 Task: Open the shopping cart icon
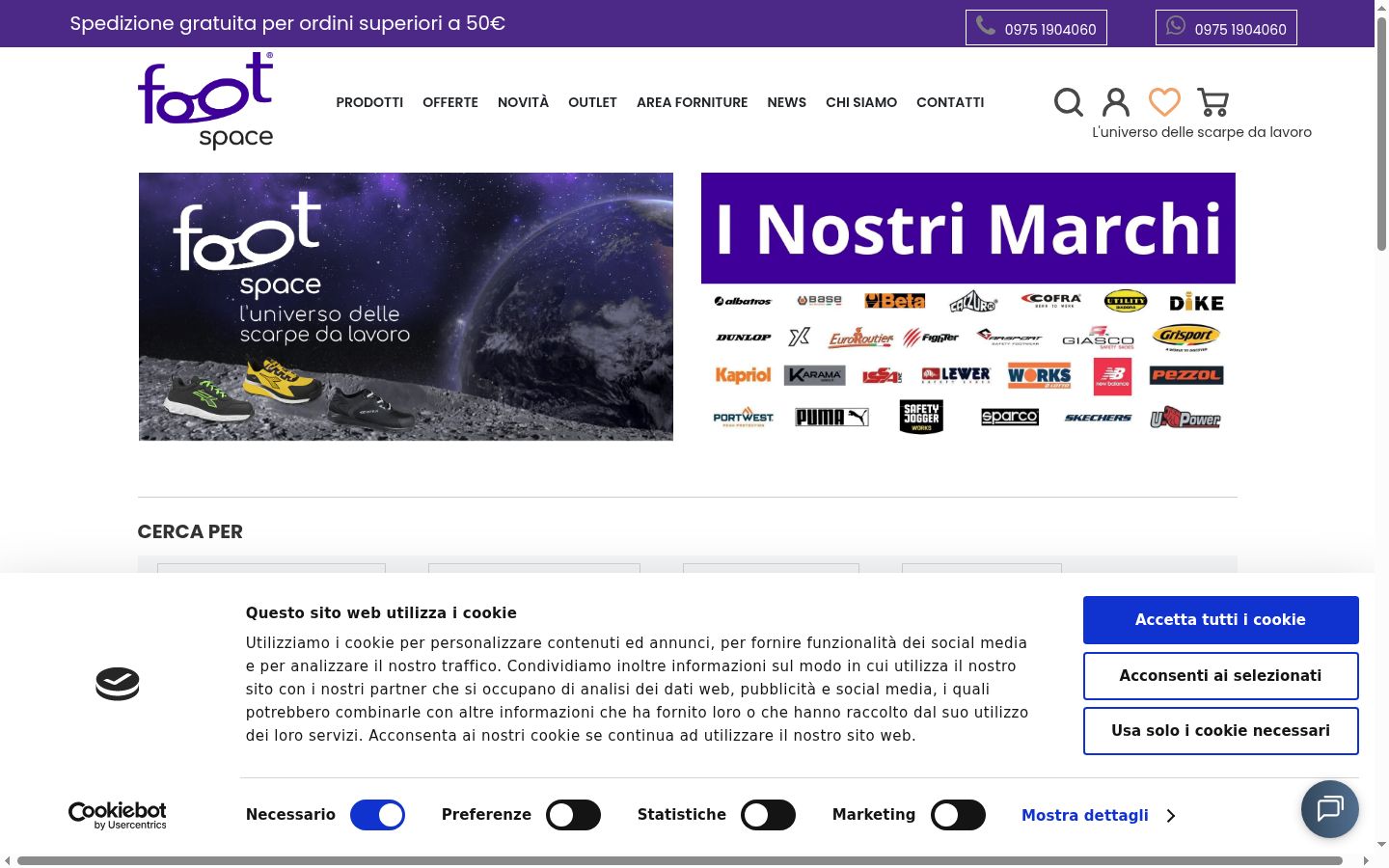[1212, 102]
